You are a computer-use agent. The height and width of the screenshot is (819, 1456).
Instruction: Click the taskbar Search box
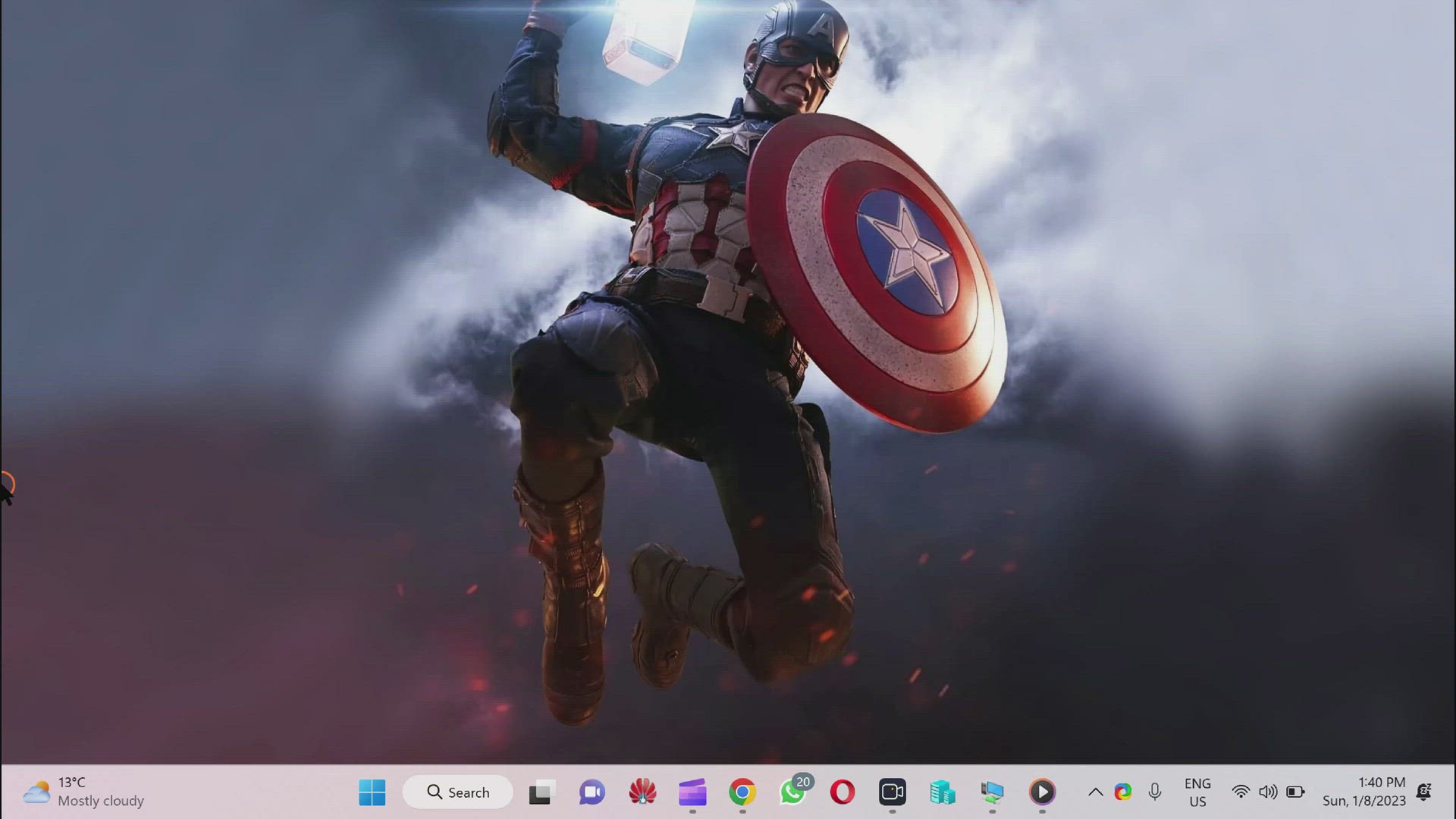tap(458, 792)
